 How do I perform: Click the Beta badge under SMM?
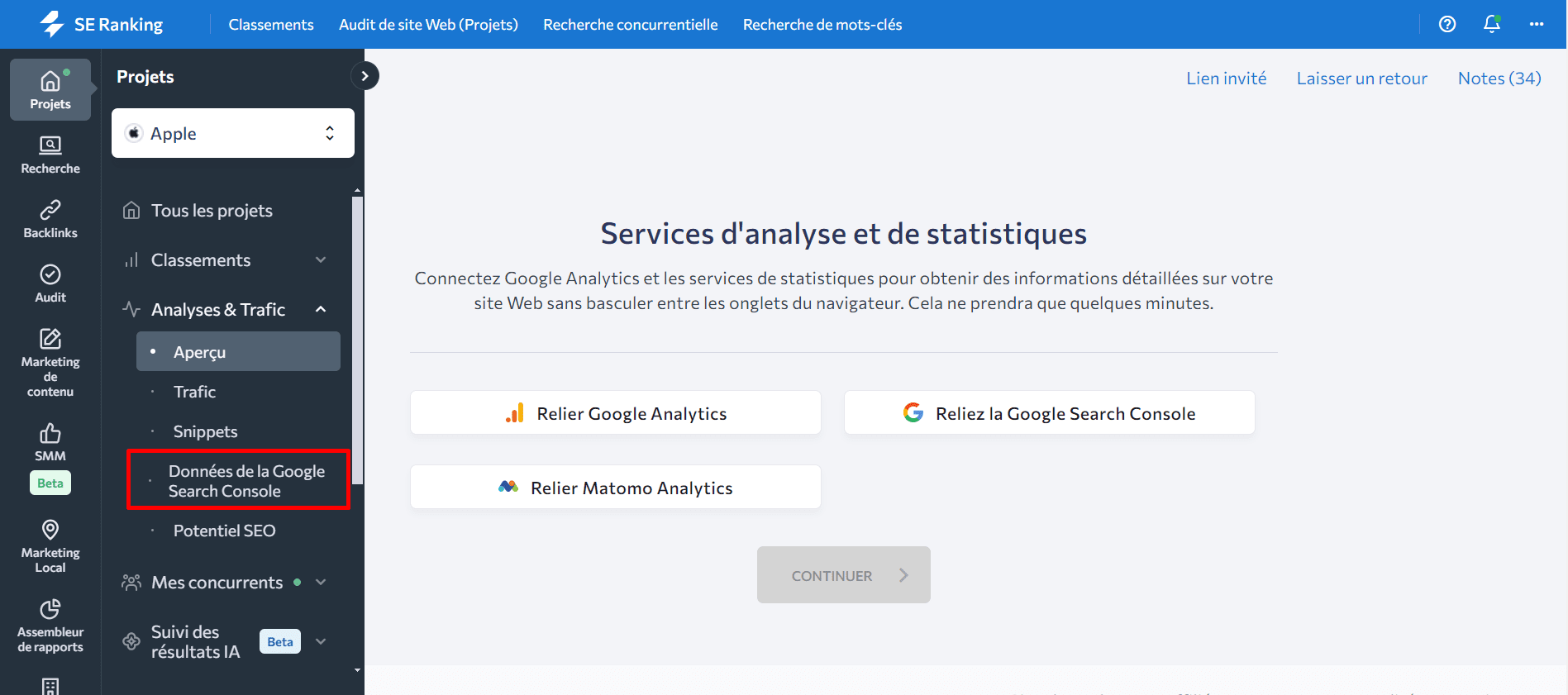[x=50, y=483]
